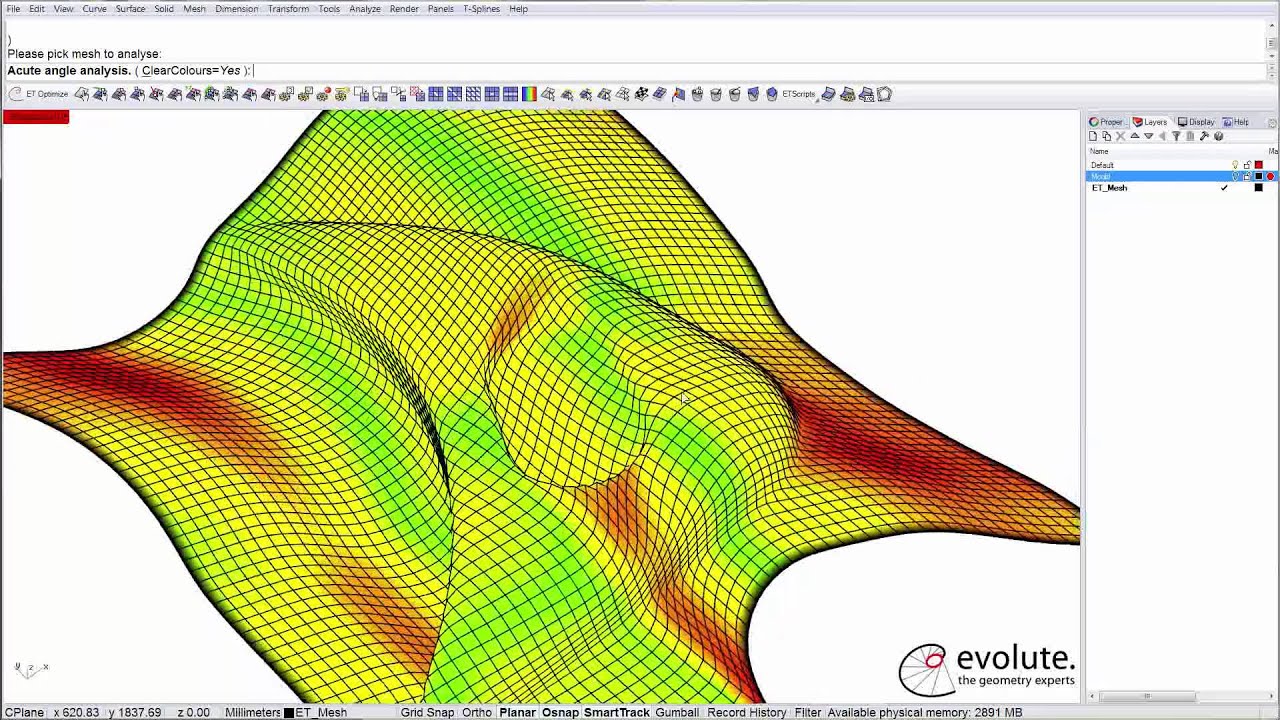Click the red sphere gear icon in toolbar
The image size is (1280, 720).
pyautogui.click(x=323, y=94)
